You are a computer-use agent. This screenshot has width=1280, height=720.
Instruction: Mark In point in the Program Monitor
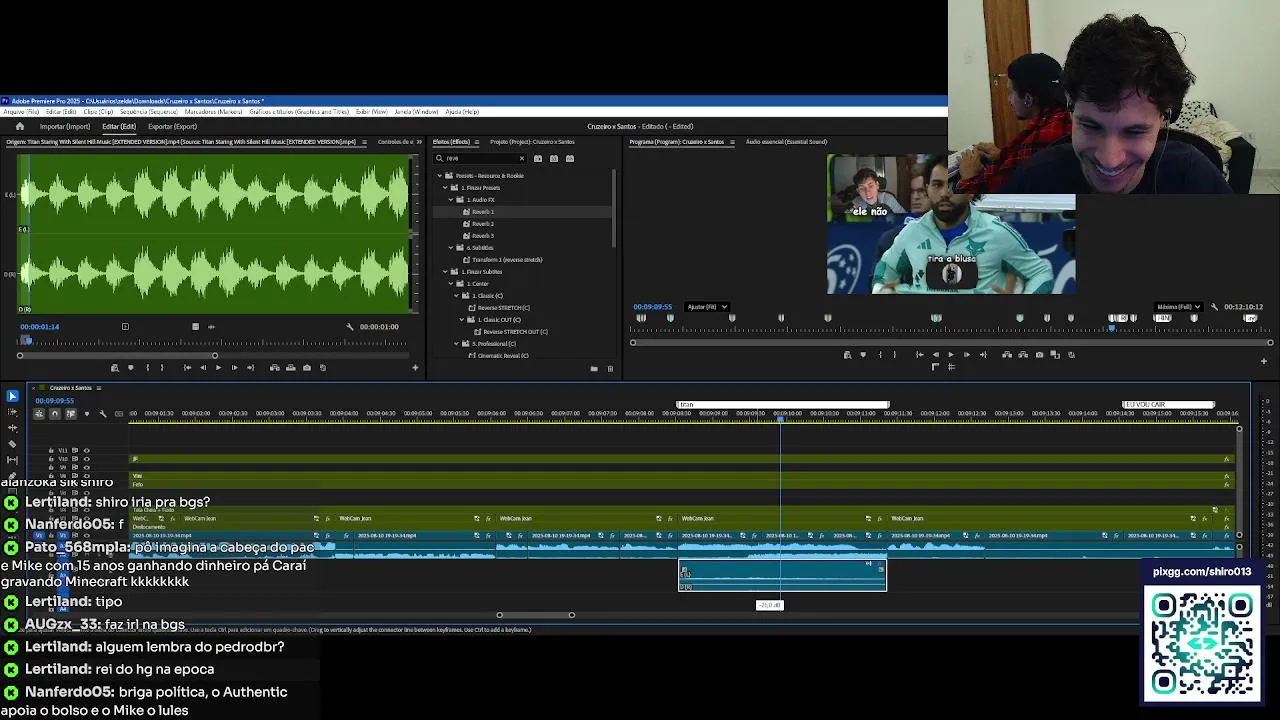click(881, 354)
